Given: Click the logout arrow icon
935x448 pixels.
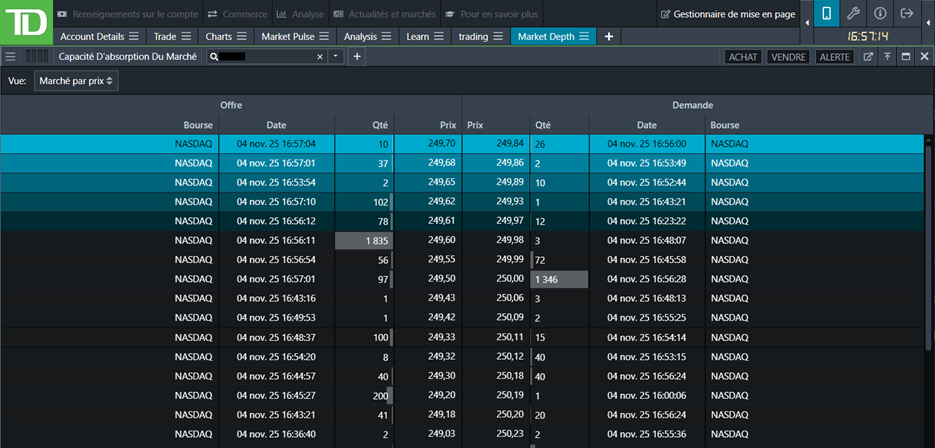Looking at the screenshot, I should 907,14.
